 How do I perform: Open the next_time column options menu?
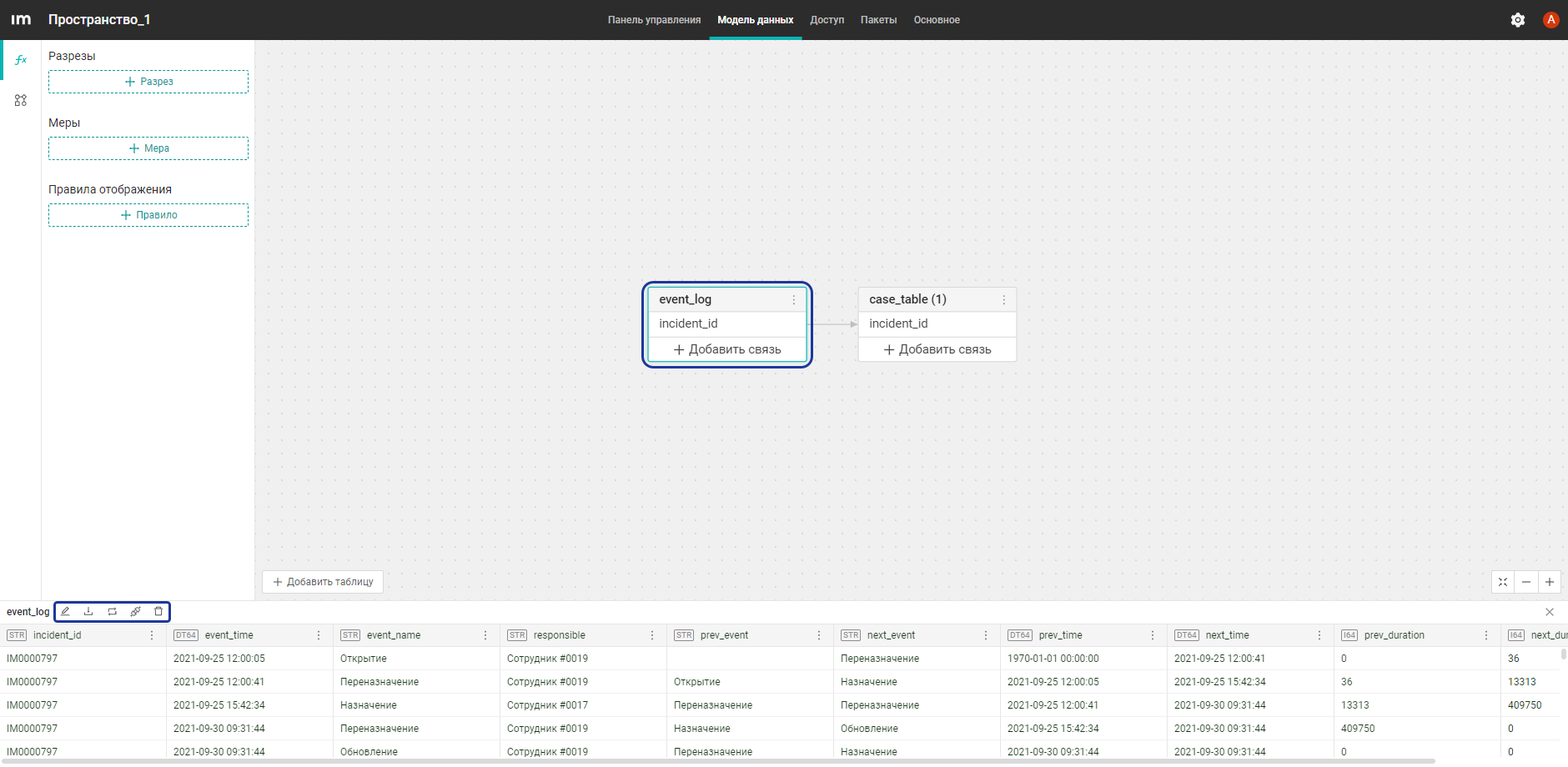tap(1319, 635)
